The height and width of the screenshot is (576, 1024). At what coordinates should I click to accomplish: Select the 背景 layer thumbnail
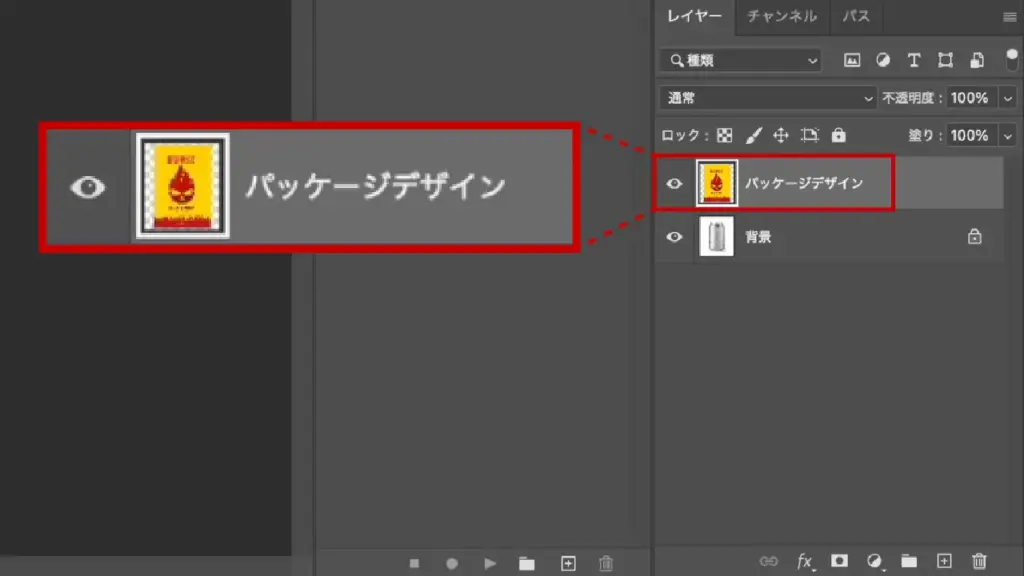(717, 237)
